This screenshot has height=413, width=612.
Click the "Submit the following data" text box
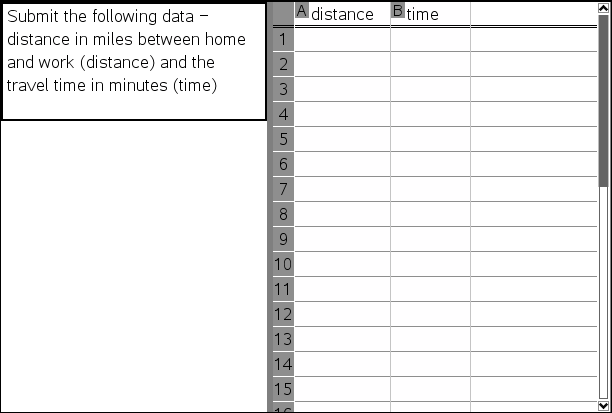coord(133,61)
